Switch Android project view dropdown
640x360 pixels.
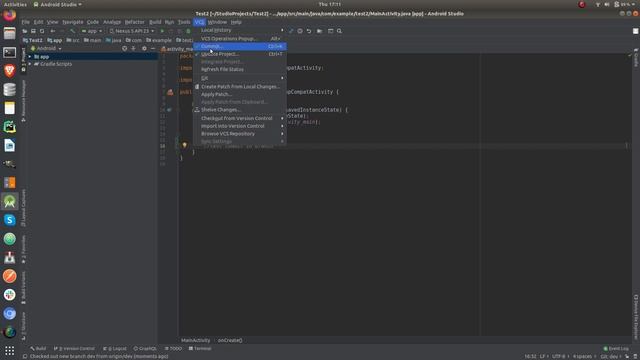46,48
